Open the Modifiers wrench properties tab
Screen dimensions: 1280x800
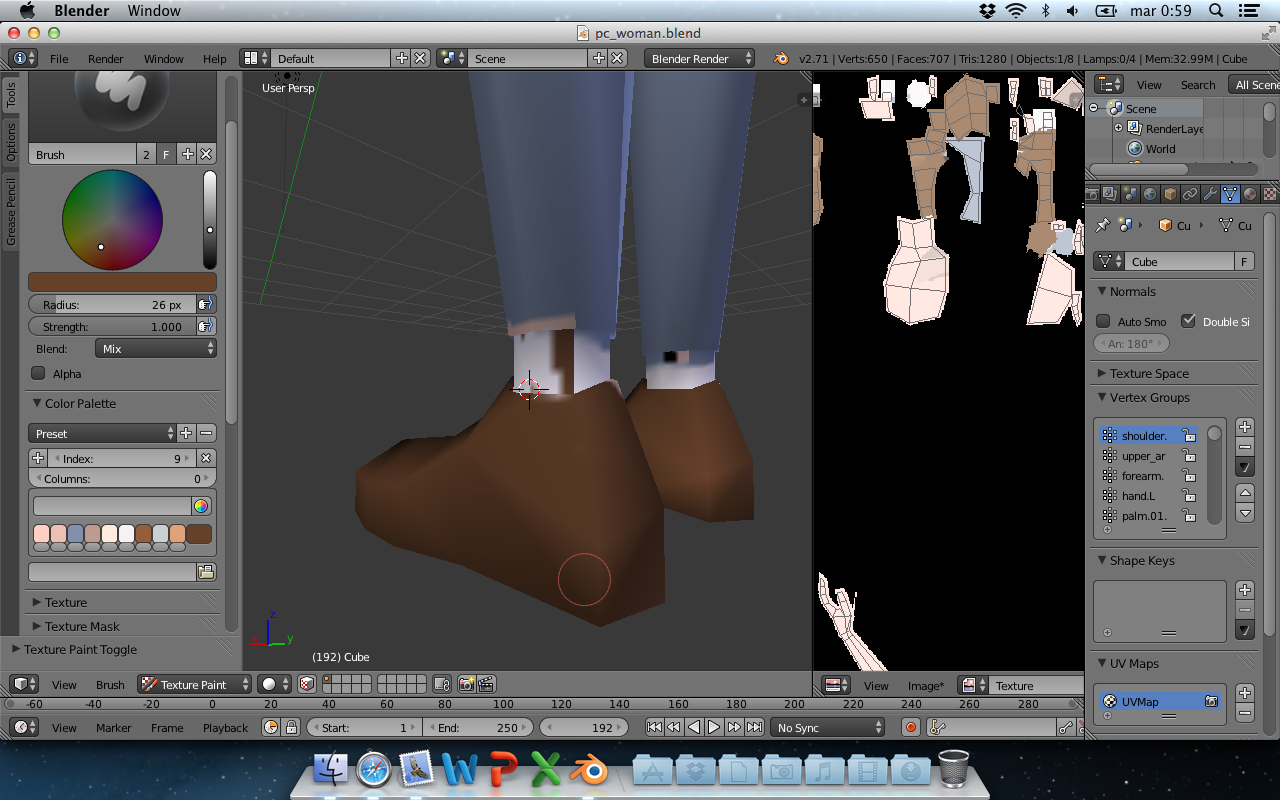1210,194
